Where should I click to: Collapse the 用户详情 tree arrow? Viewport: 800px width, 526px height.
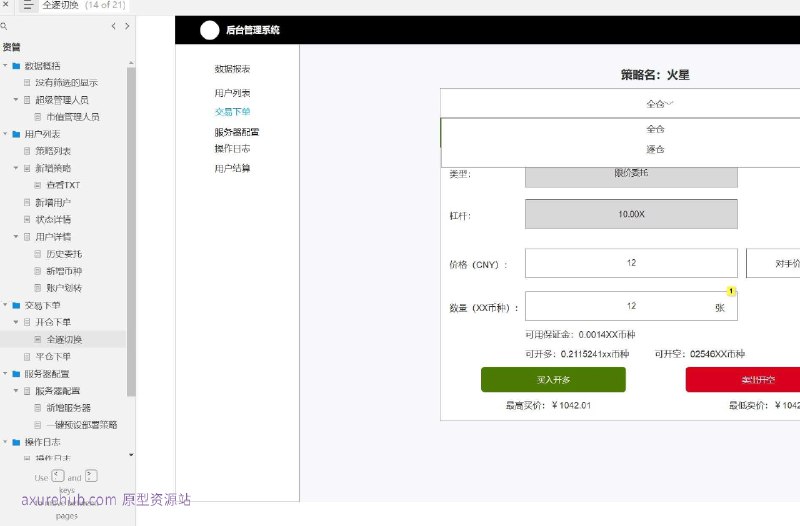(16, 237)
